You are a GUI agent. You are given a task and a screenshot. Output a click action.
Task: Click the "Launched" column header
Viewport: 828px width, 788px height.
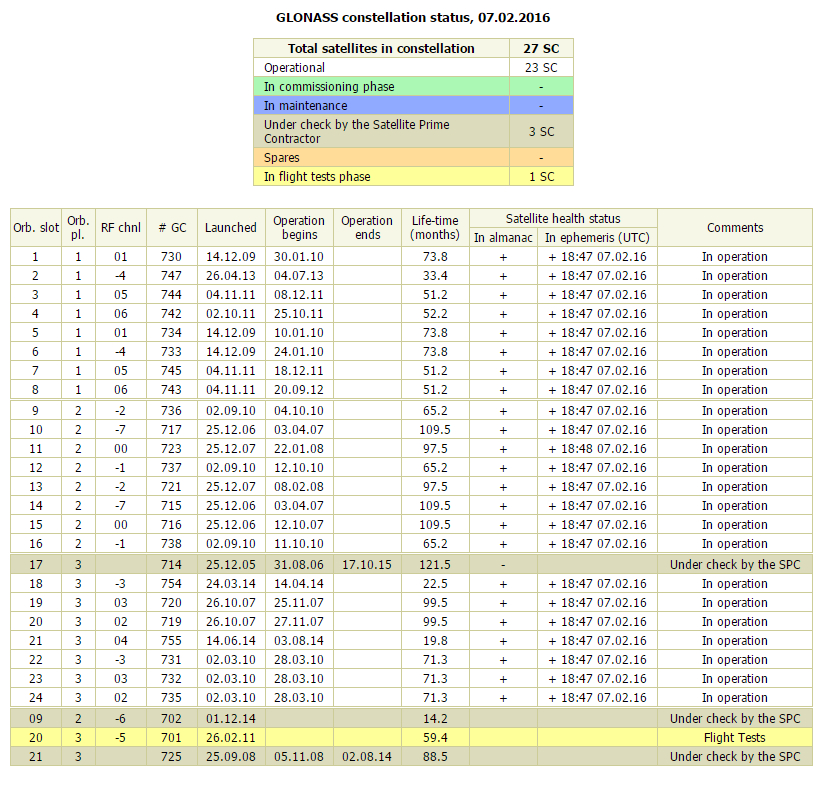click(231, 228)
